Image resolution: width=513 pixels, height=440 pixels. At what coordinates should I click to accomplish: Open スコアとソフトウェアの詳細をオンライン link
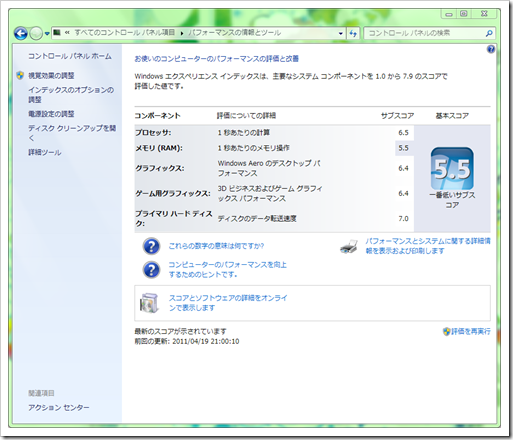click(228, 303)
